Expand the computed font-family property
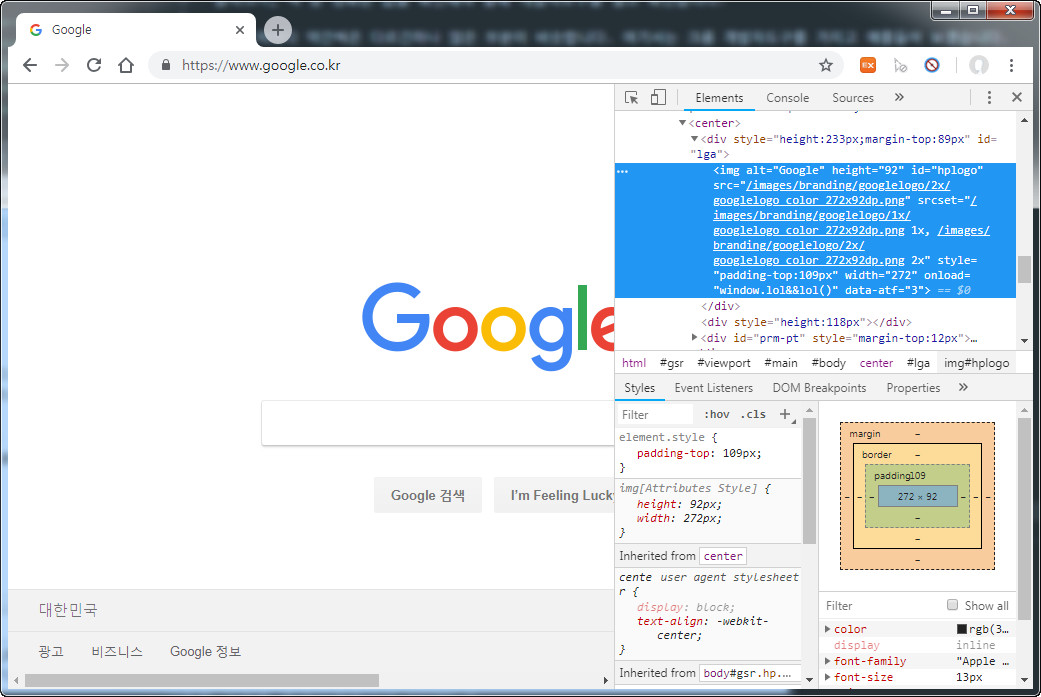Screen dimensions: 1041x697 pos(827,660)
